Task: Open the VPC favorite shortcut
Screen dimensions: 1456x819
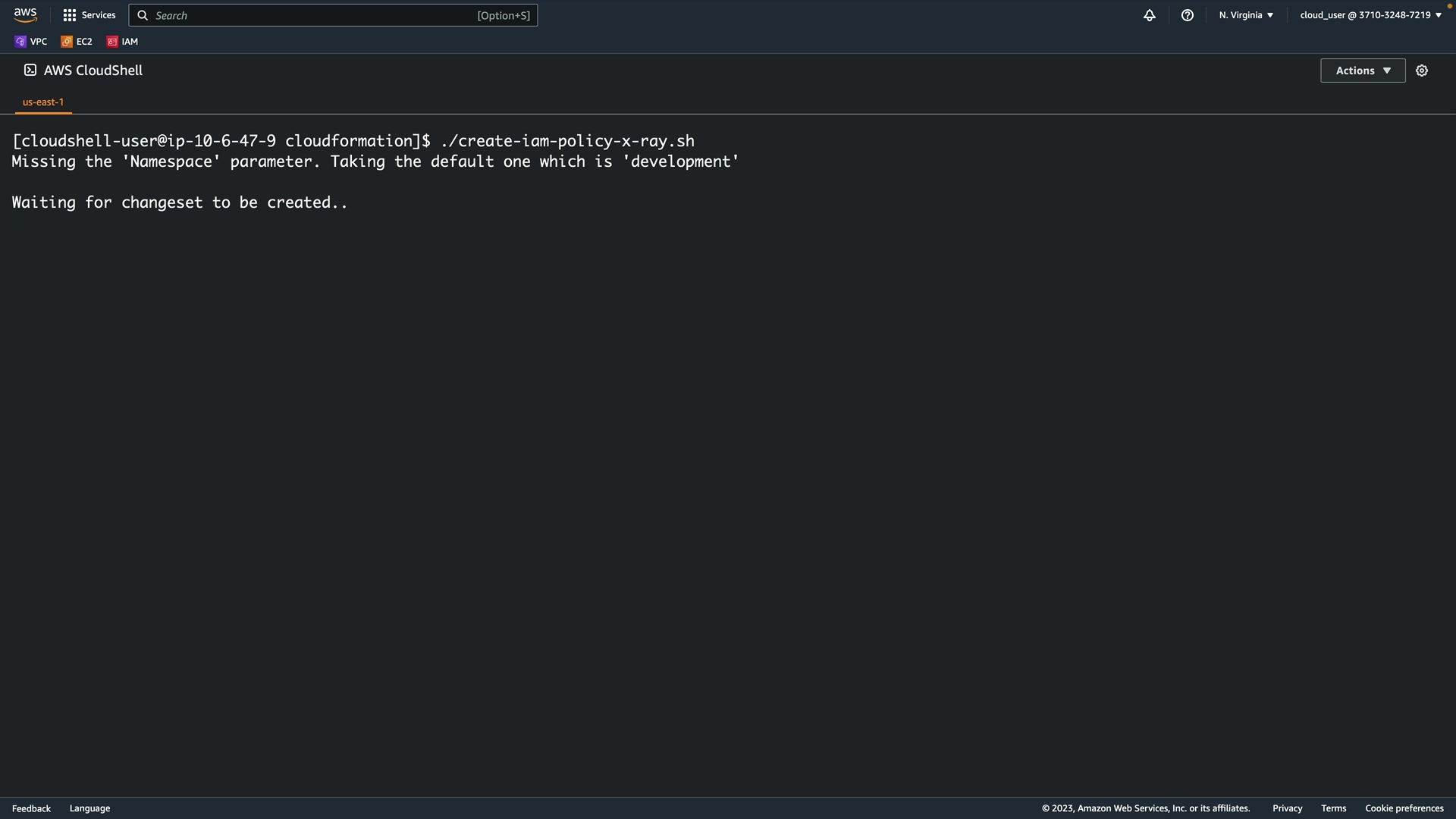Action: (x=31, y=42)
